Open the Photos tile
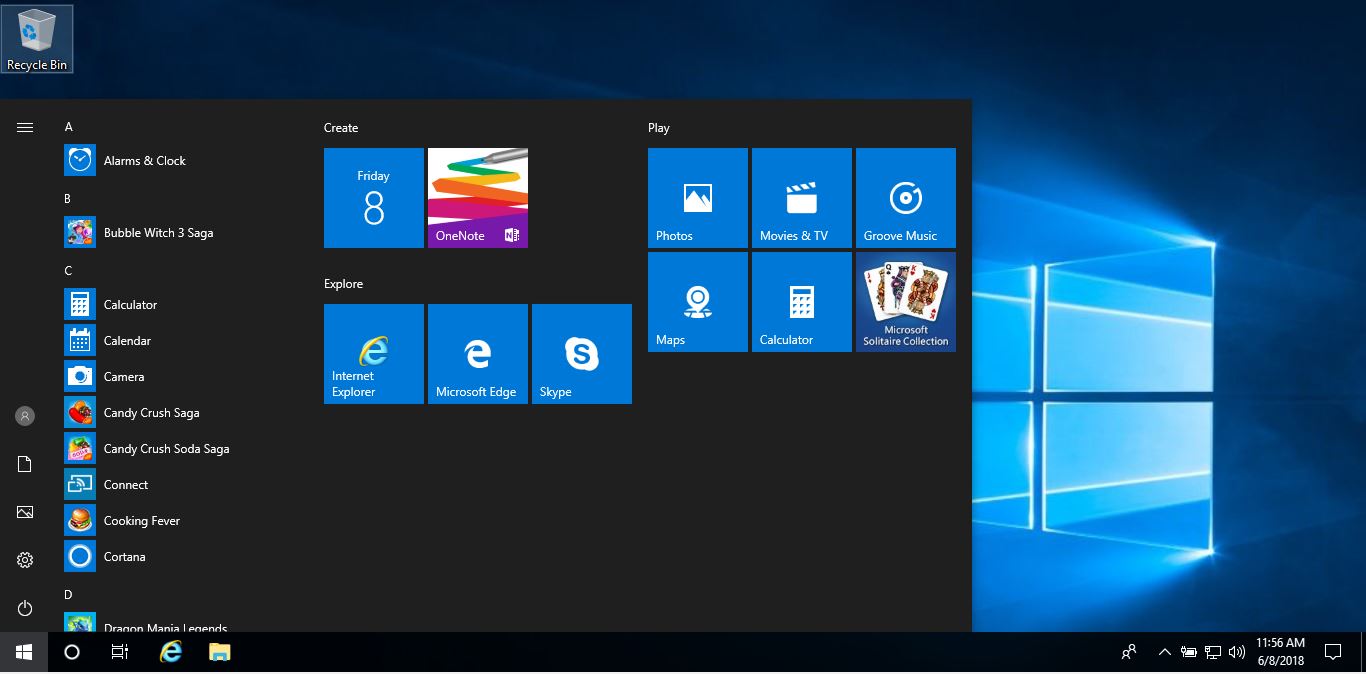The height and width of the screenshot is (674, 1366). [698, 198]
